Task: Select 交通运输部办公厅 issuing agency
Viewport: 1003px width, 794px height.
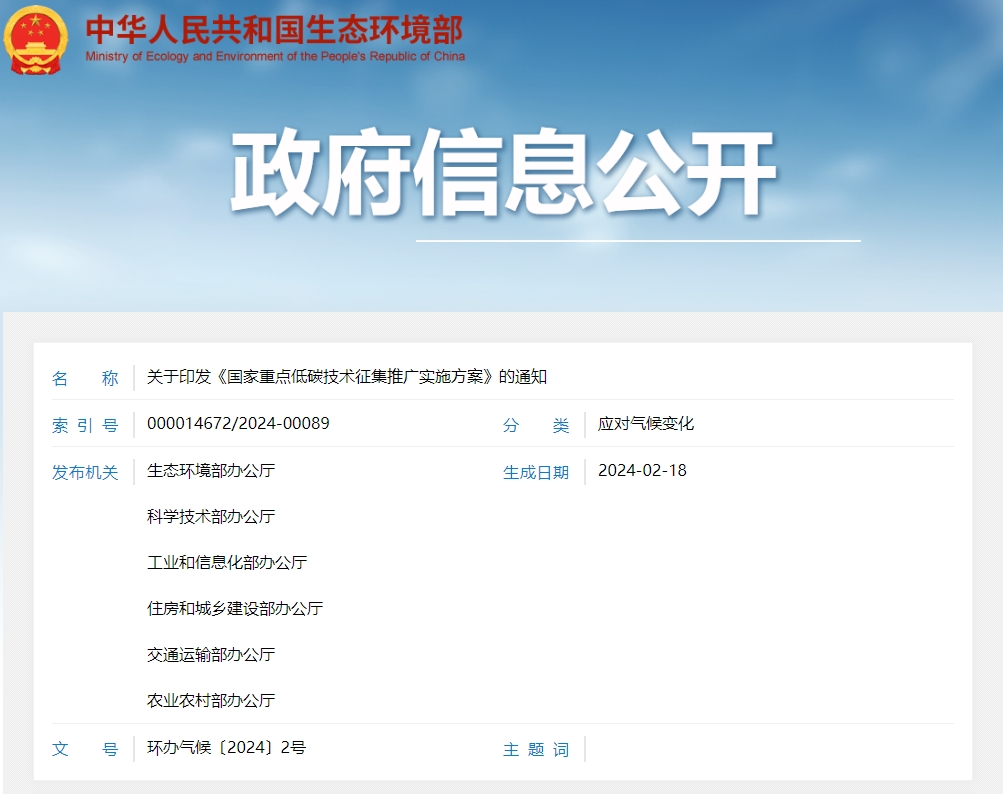Action: point(211,655)
